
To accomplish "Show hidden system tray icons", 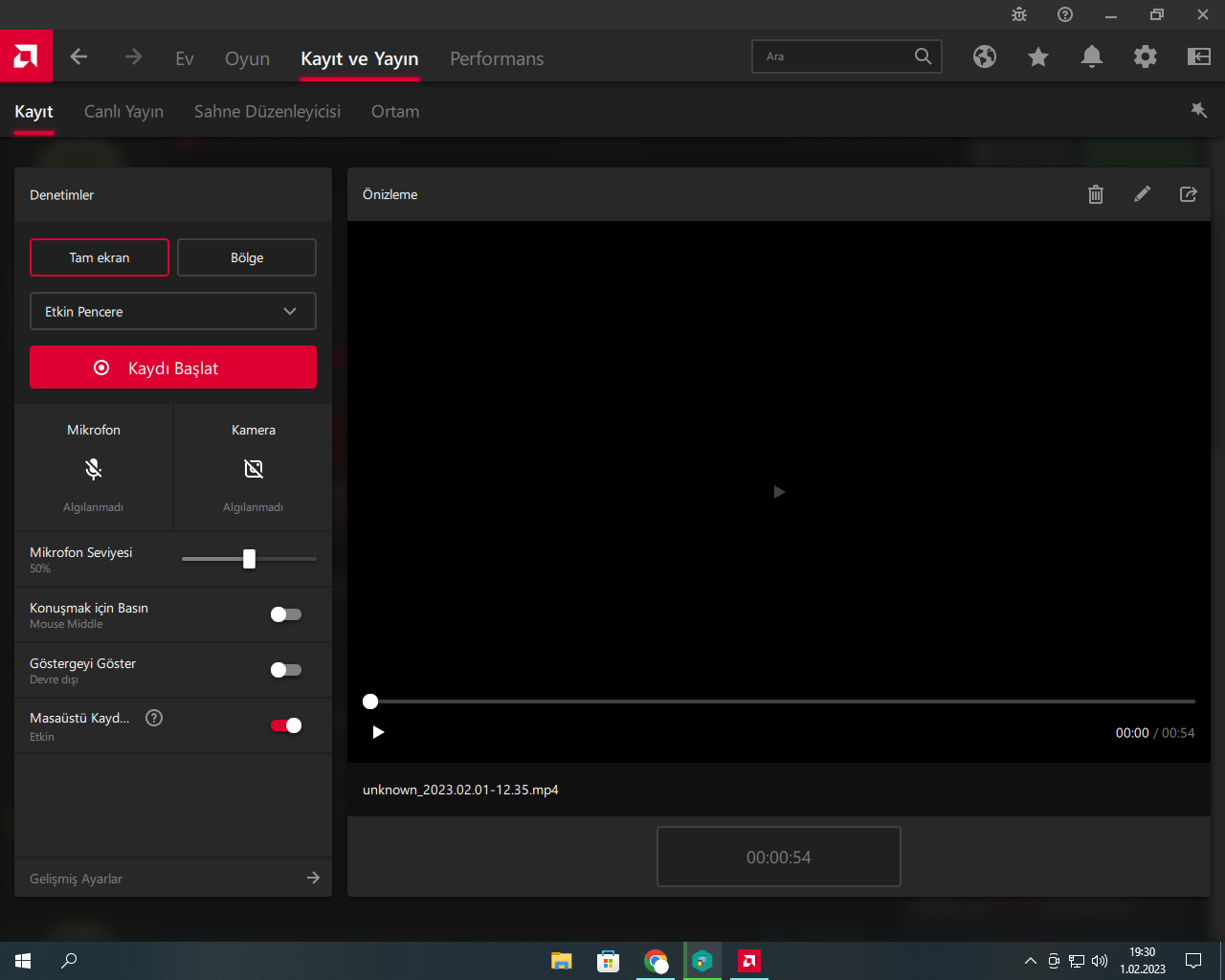I will point(1030,961).
